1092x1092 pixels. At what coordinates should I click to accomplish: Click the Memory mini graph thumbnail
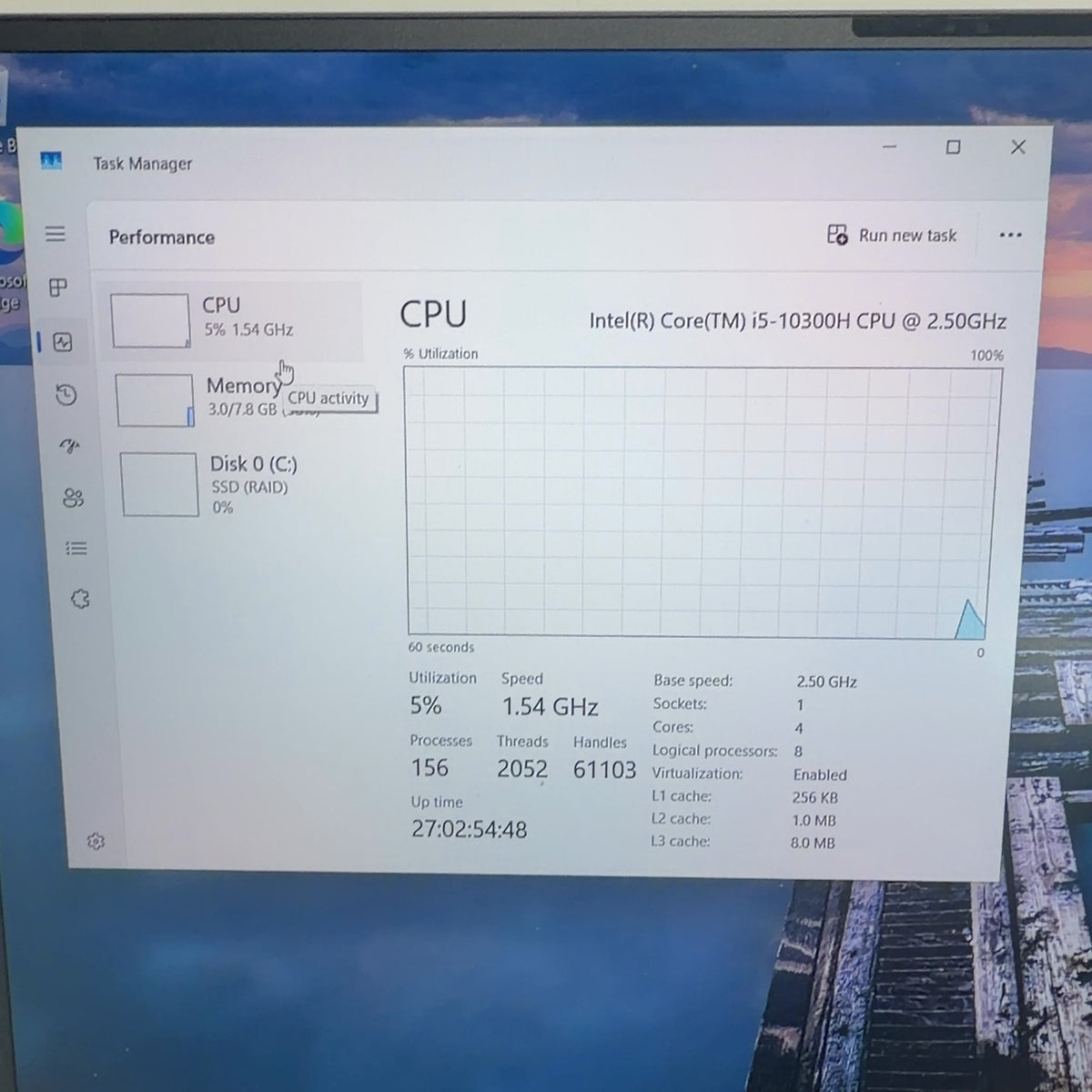155,399
